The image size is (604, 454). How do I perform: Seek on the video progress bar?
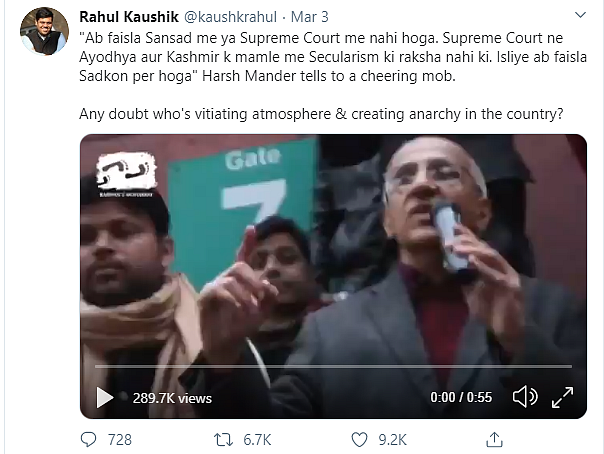point(334,367)
